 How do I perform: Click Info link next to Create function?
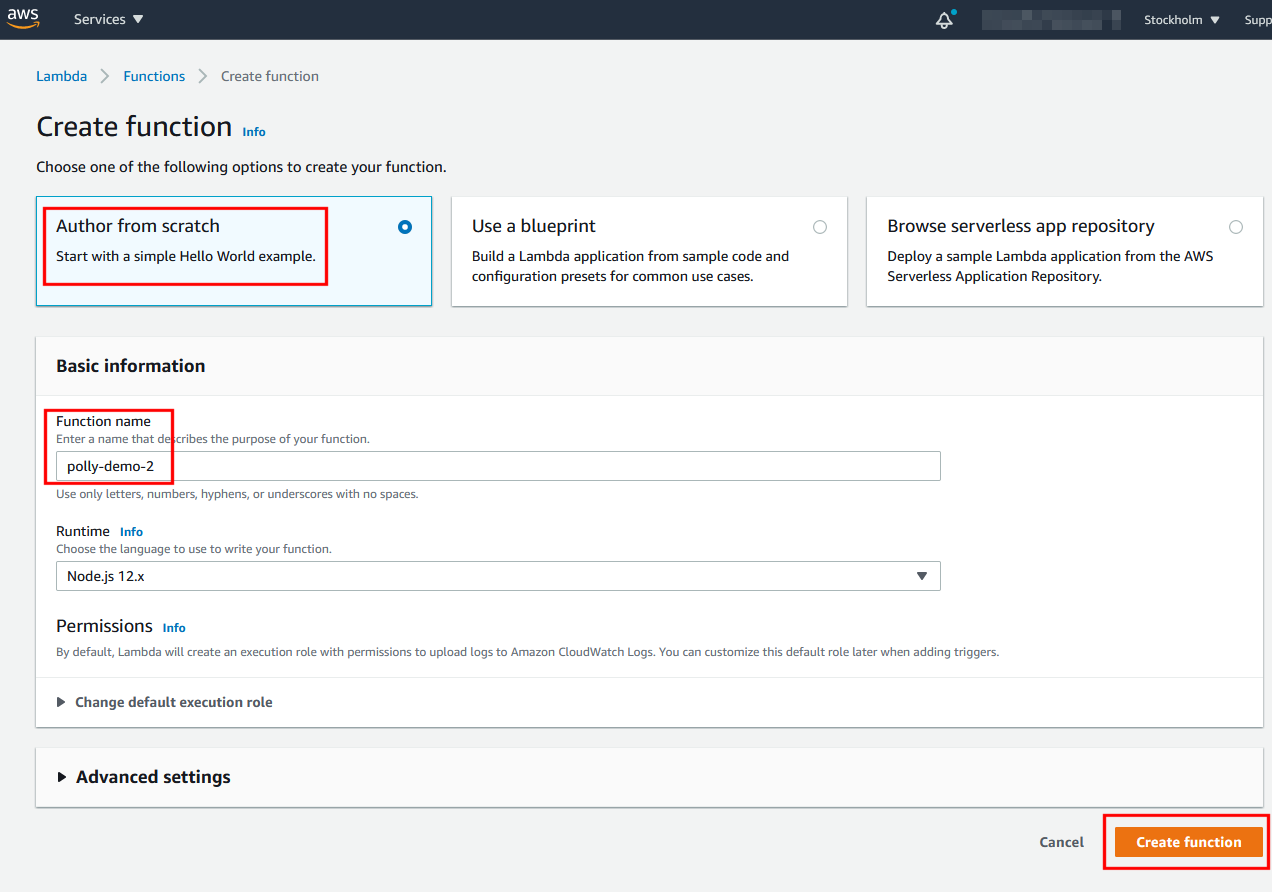click(x=254, y=132)
